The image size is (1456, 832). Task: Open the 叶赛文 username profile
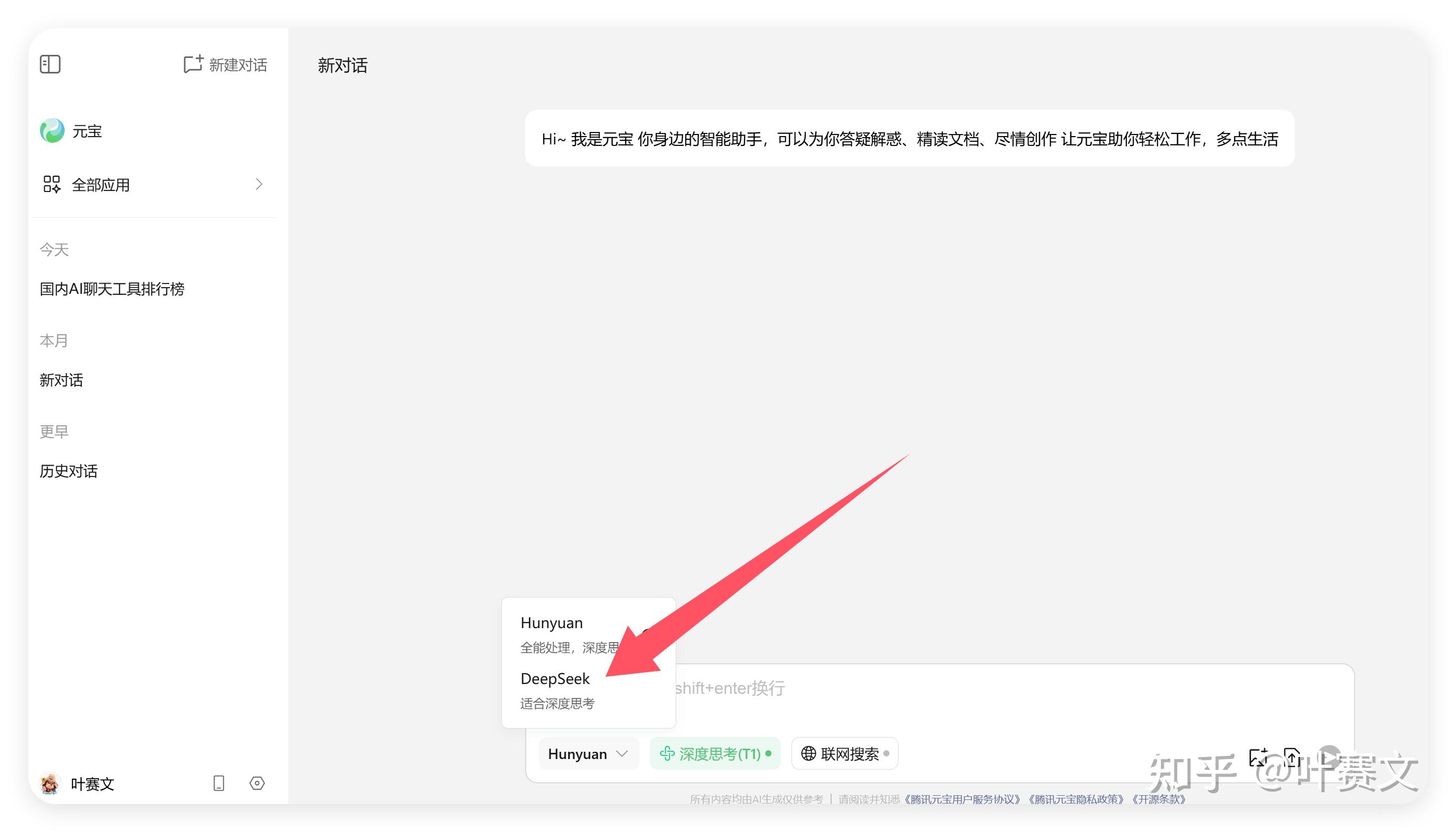(93, 784)
